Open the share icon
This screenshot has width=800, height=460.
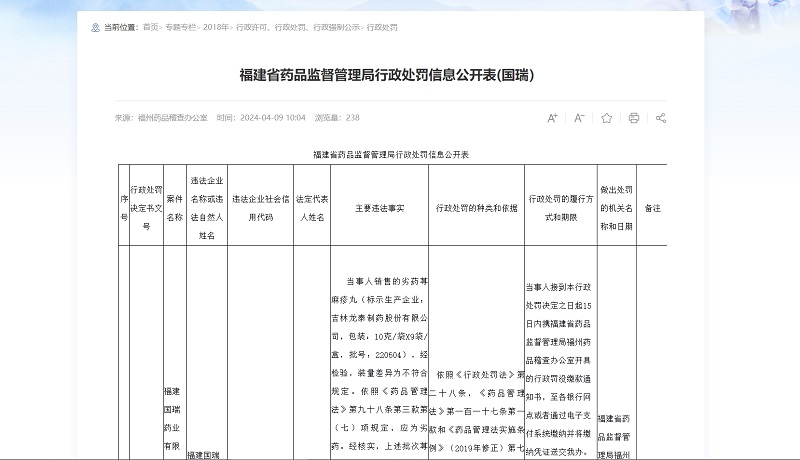[660, 118]
